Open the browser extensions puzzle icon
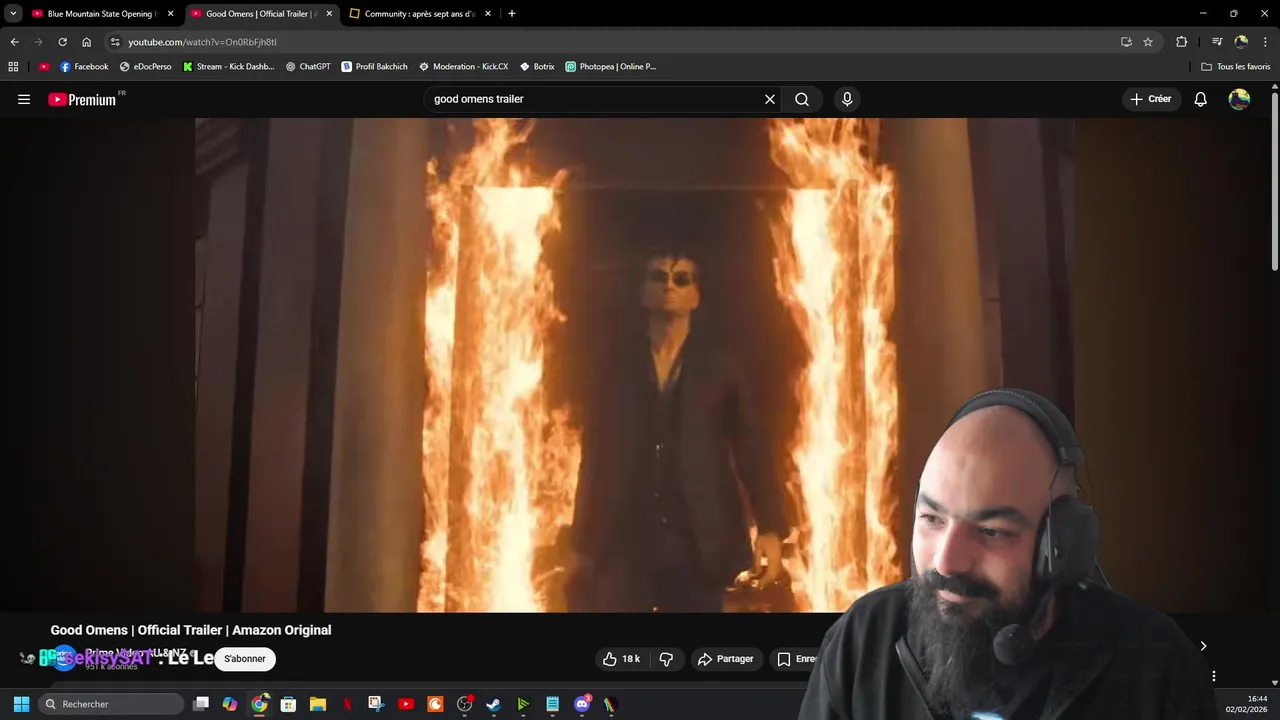Screen dimensions: 1280x720 tap(1182, 42)
